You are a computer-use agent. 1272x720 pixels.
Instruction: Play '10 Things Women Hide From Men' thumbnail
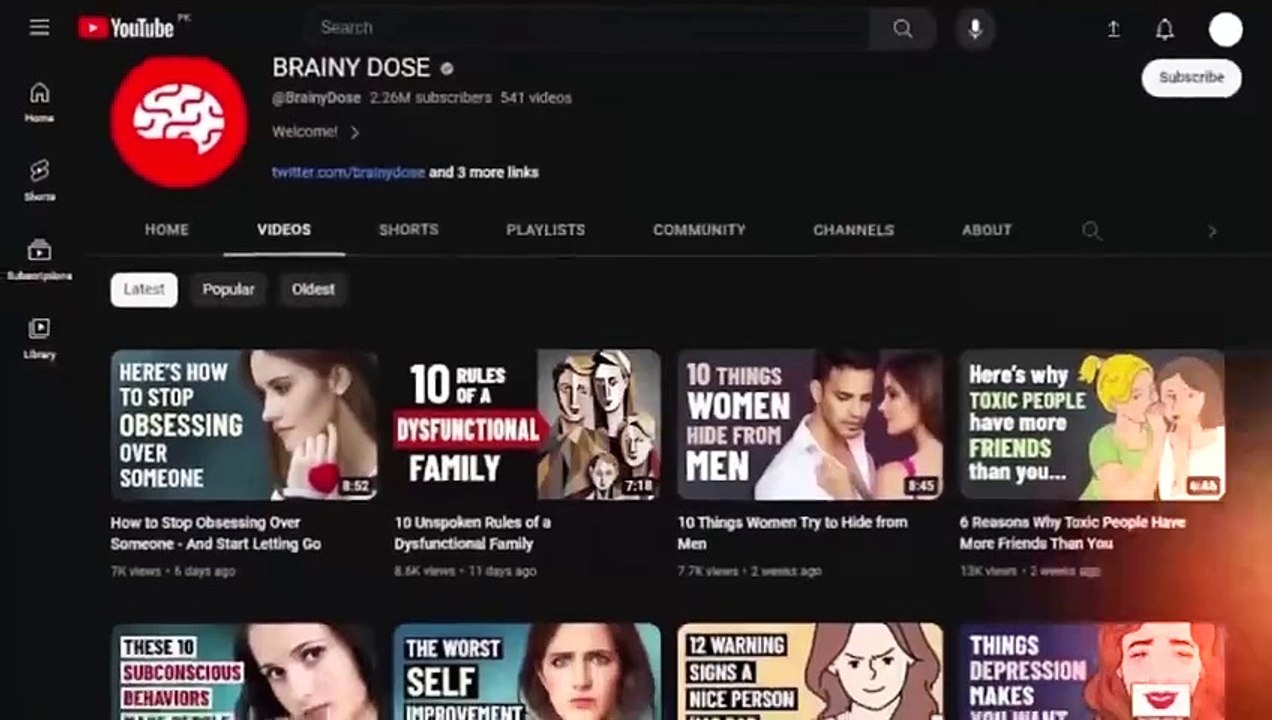810,424
